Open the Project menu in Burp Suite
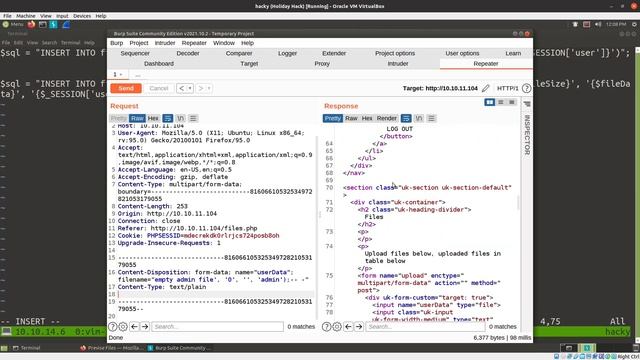640x360 pixels. (139, 43)
